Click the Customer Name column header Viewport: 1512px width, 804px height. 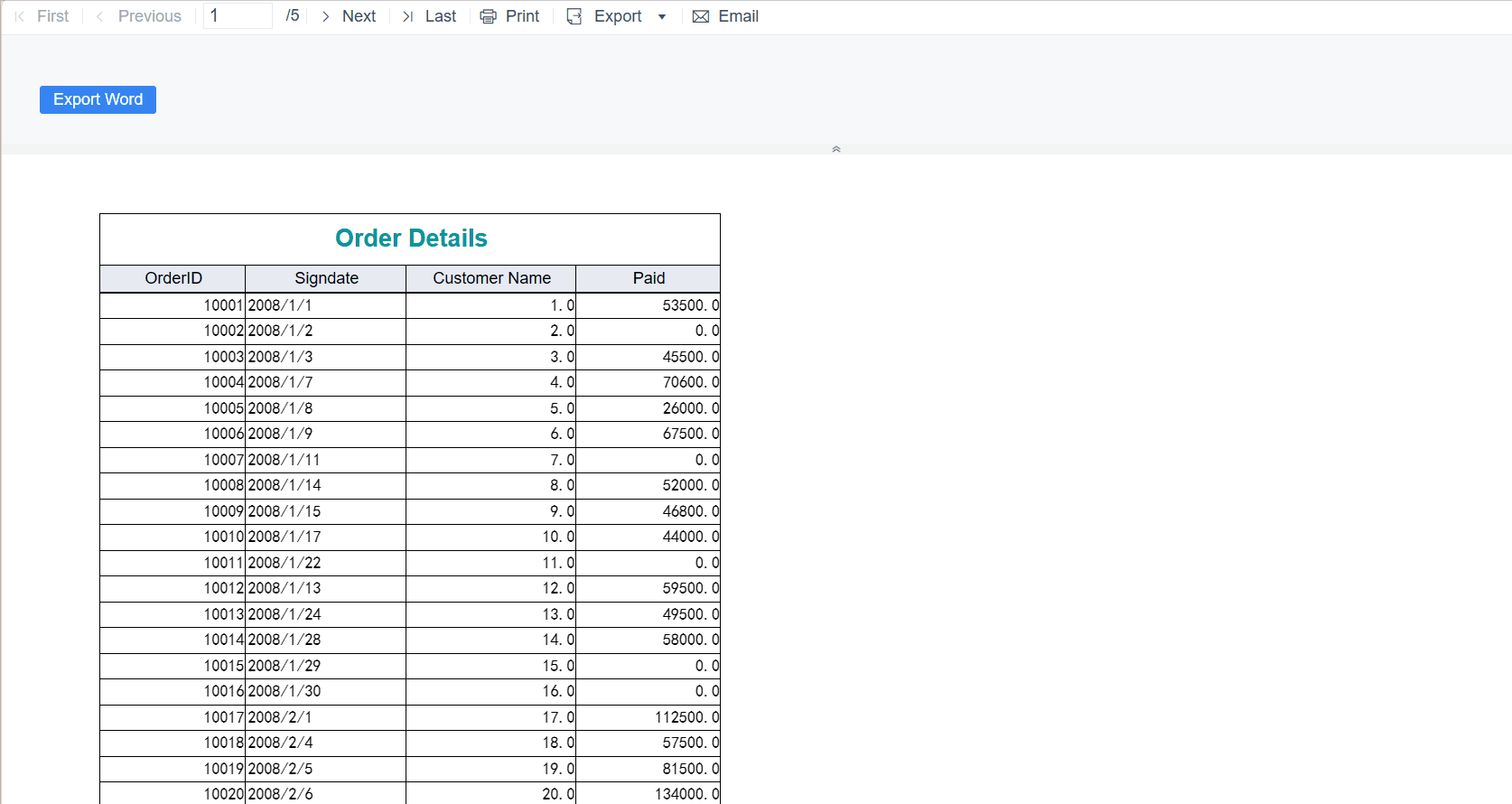[491, 278]
